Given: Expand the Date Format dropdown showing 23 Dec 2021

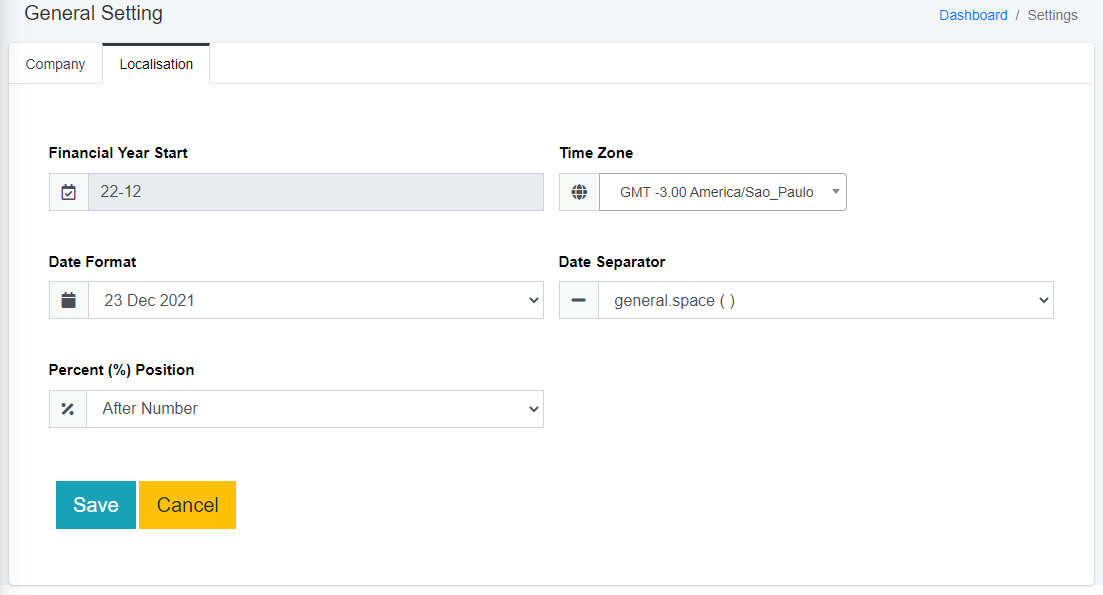Looking at the screenshot, I should pos(315,300).
